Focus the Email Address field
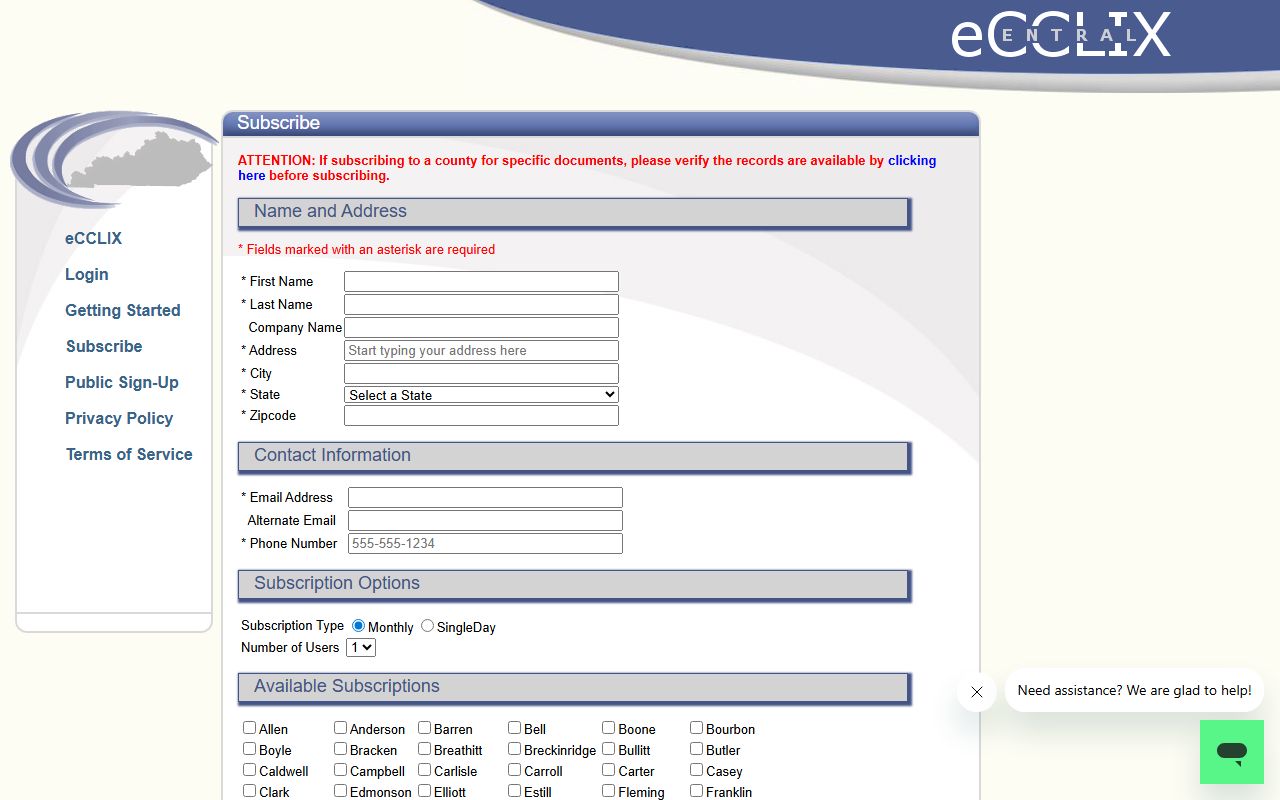The height and width of the screenshot is (800, 1280). (x=485, y=498)
